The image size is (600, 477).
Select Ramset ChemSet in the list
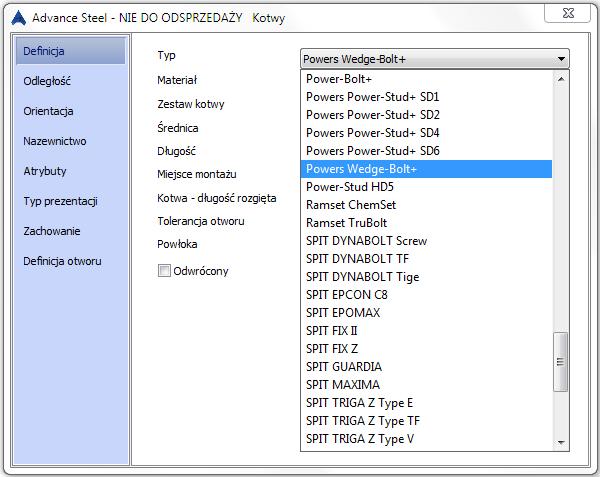(x=426, y=205)
